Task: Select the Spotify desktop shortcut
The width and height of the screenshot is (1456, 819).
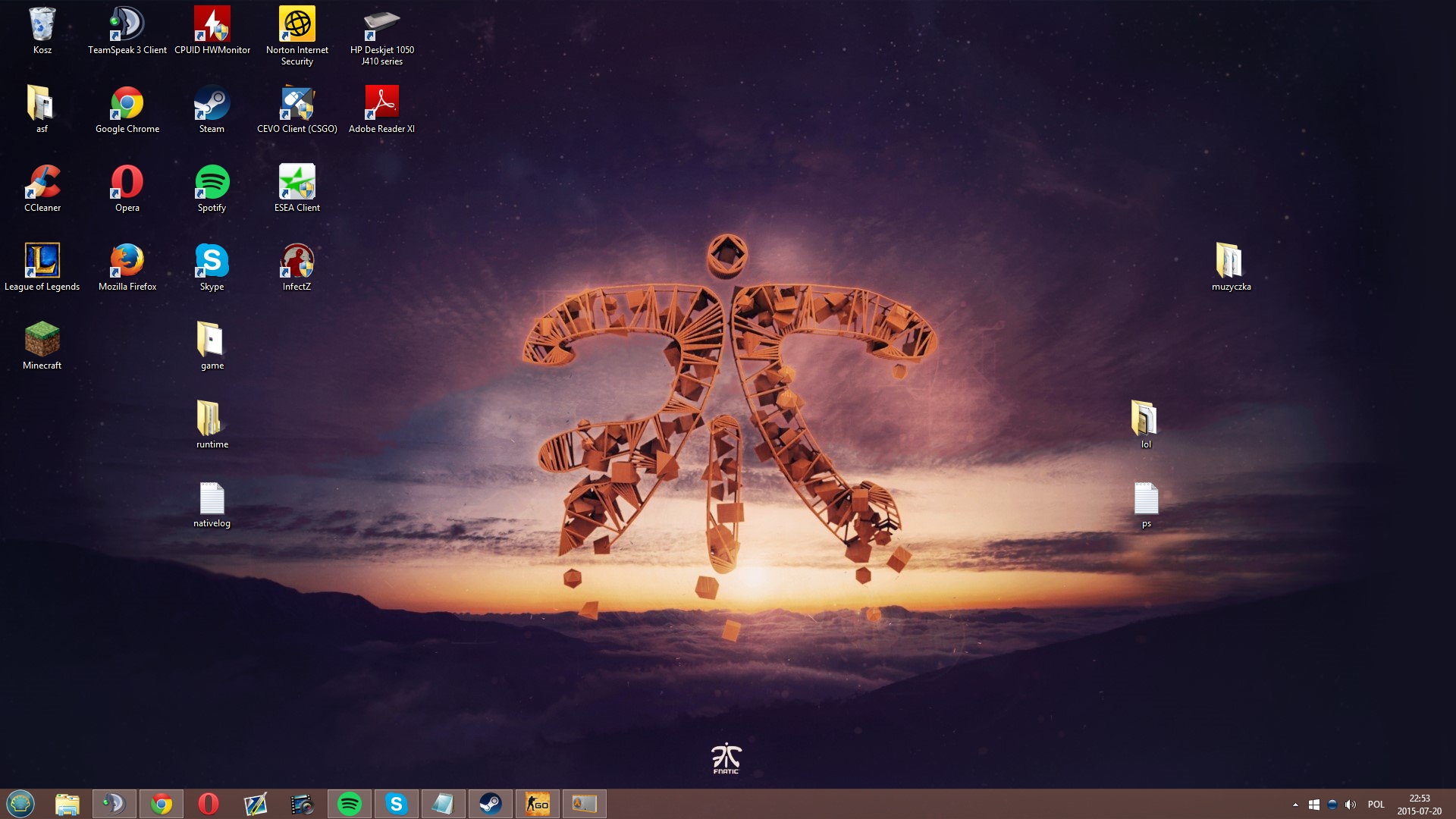Action: (212, 189)
